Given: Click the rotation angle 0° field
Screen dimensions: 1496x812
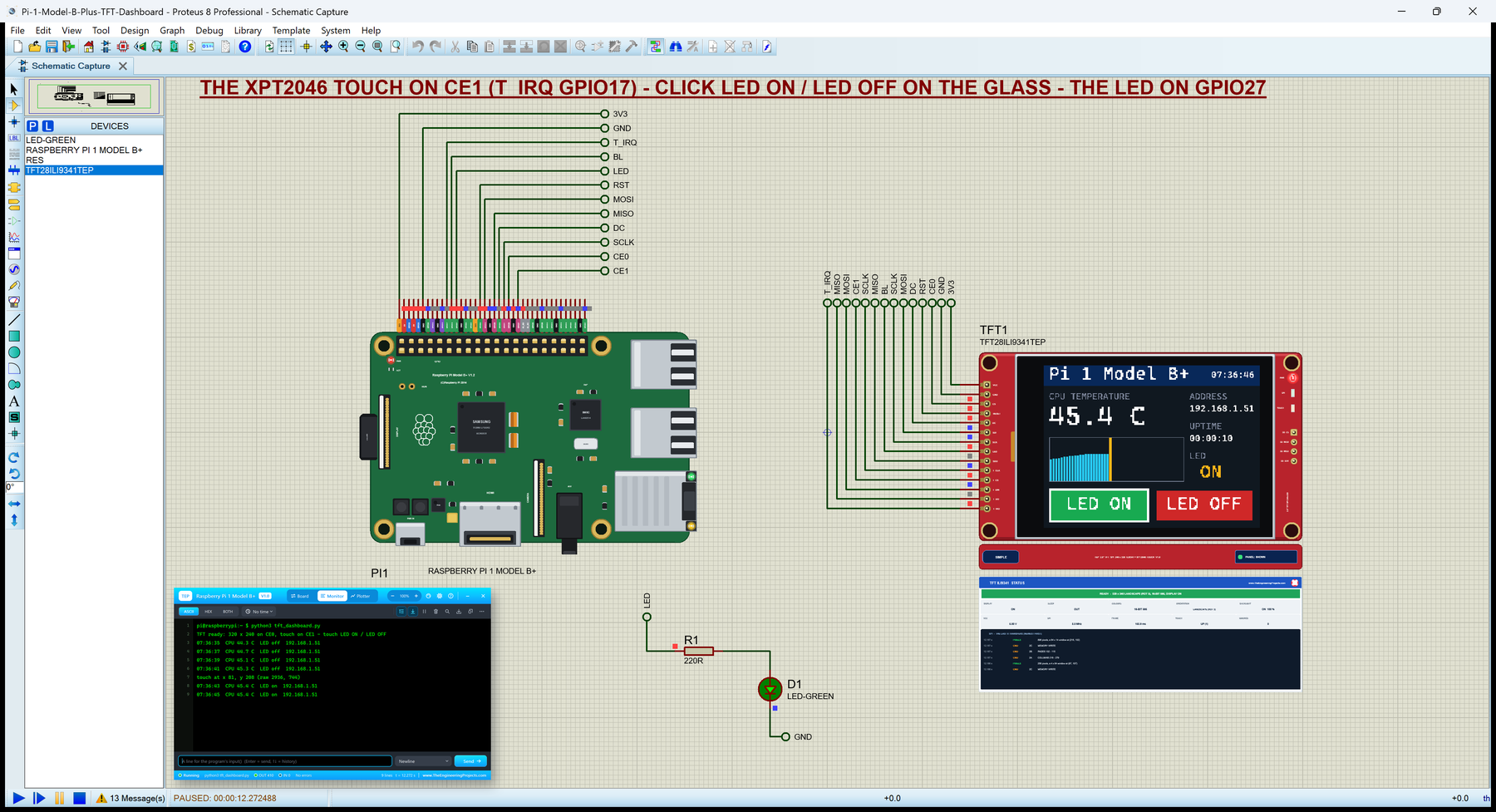Looking at the screenshot, I should click(14, 487).
